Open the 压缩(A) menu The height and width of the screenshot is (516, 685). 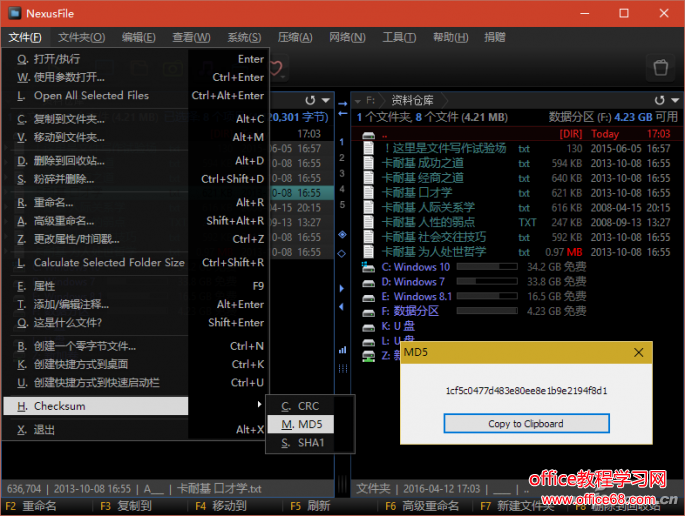tap(295, 38)
